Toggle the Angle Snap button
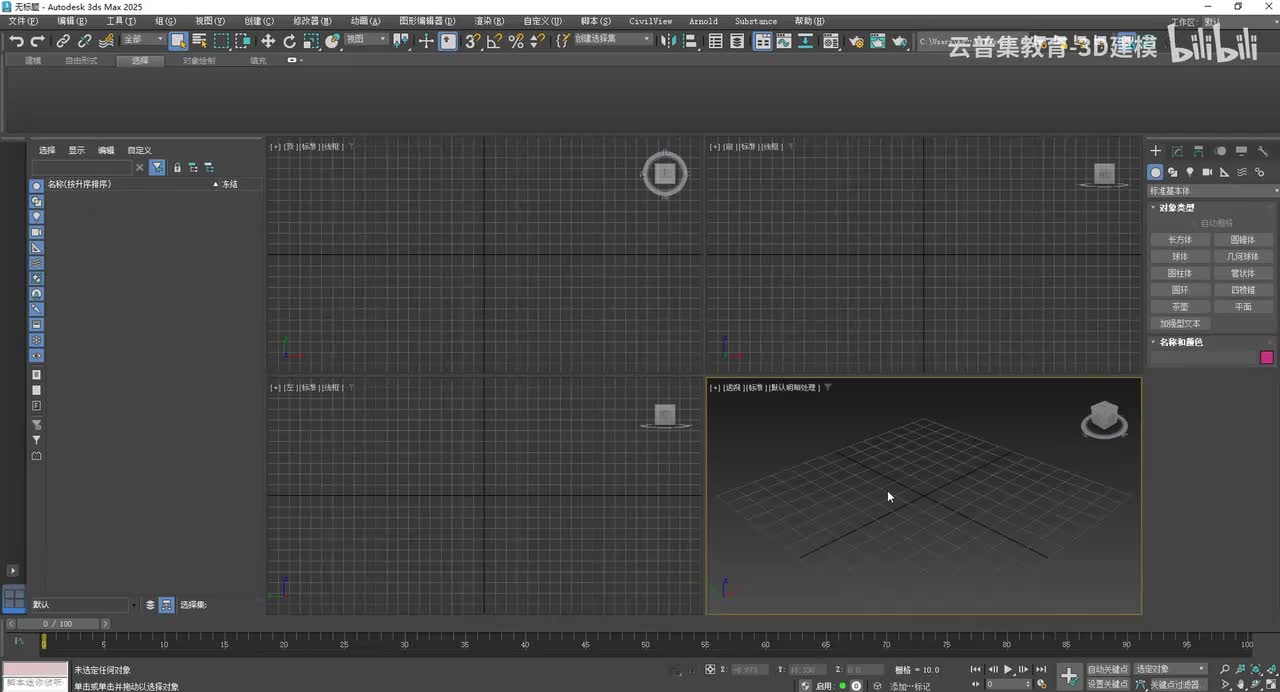The height and width of the screenshot is (692, 1280). 494,41
